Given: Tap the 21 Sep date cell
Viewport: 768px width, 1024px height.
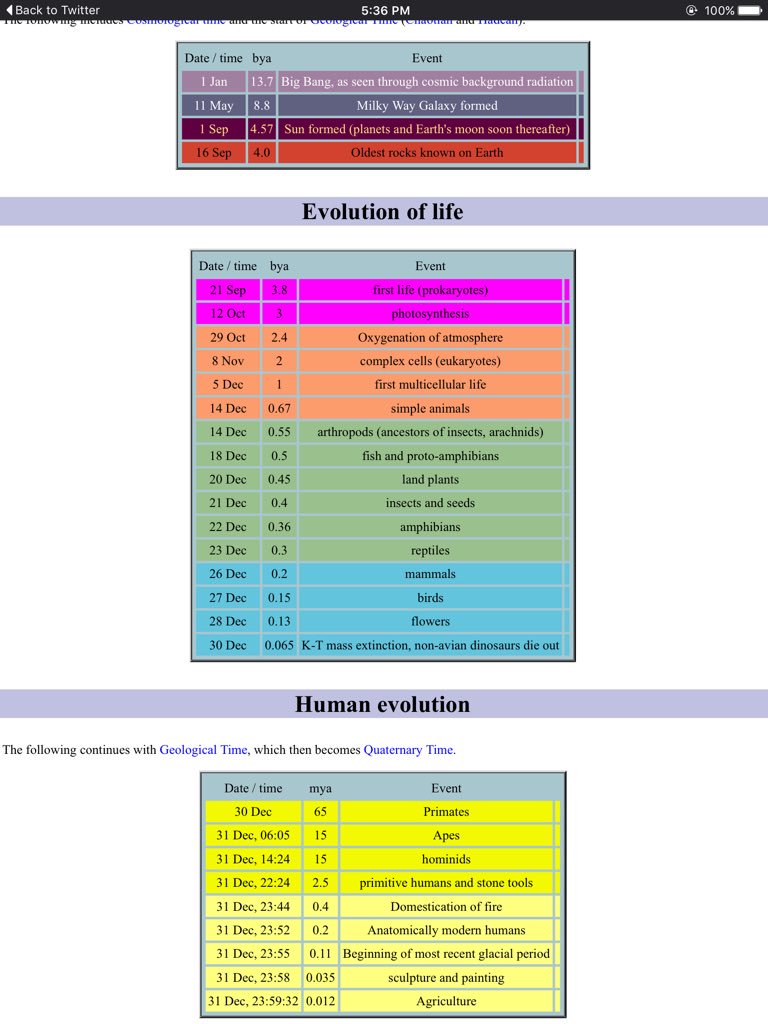Looking at the screenshot, I should point(228,289).
